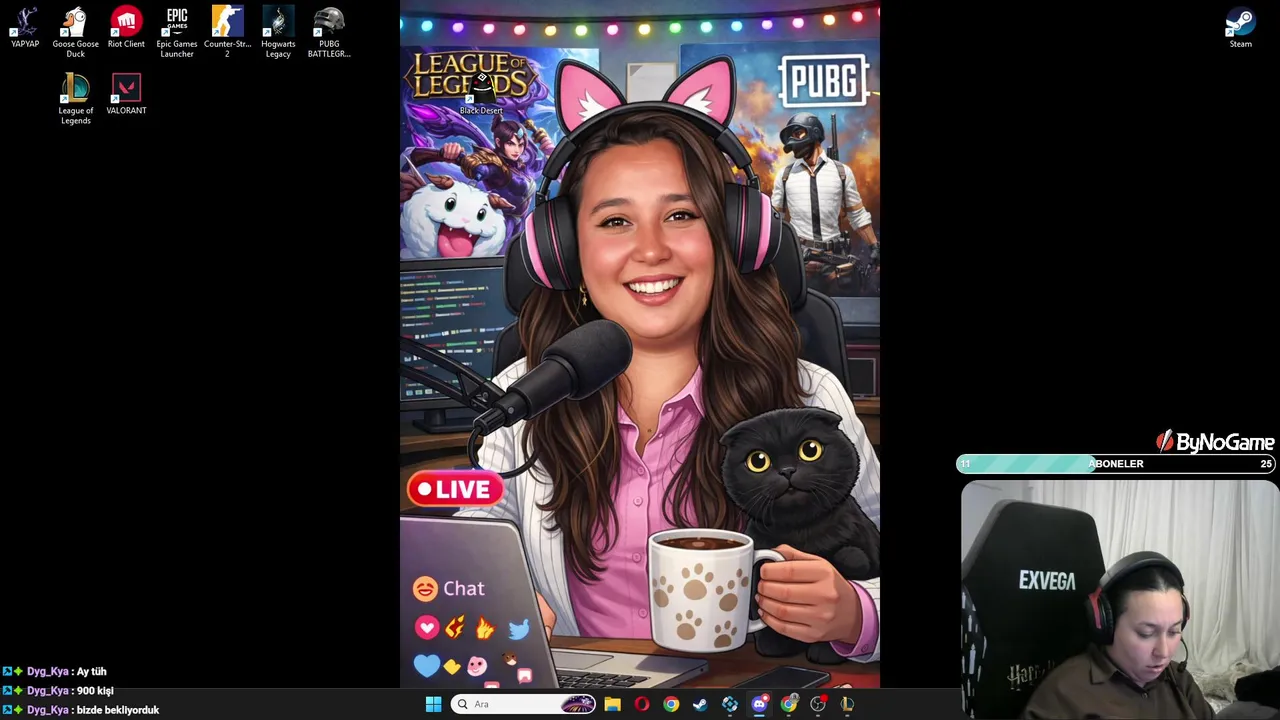This screenshot has width=1280, height=720.
Task: Open the Epic Games Launcher shortcut
Action: [177, 33]
